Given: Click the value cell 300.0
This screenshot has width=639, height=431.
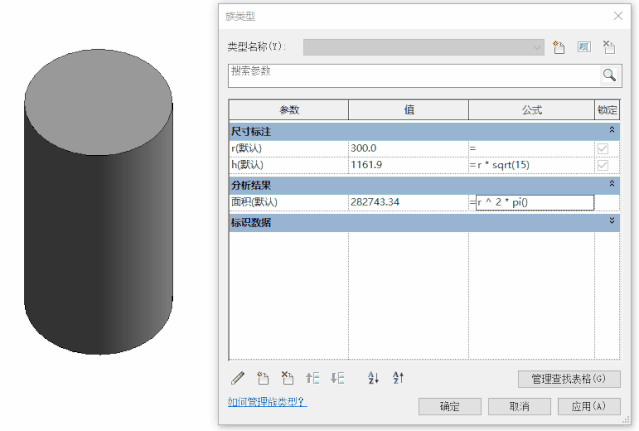Looking at the screenshot, I should pyautogui.click(x=408, y=148).
